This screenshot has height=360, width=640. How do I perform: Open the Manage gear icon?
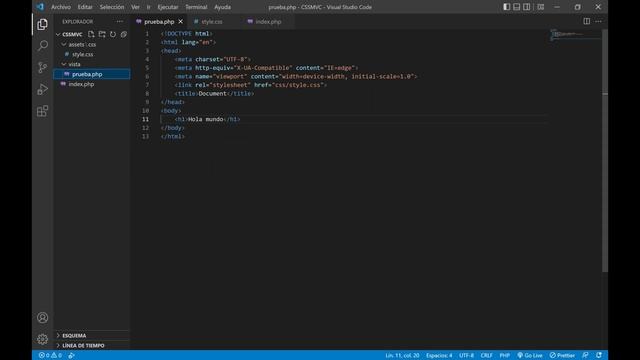(42, 339)
